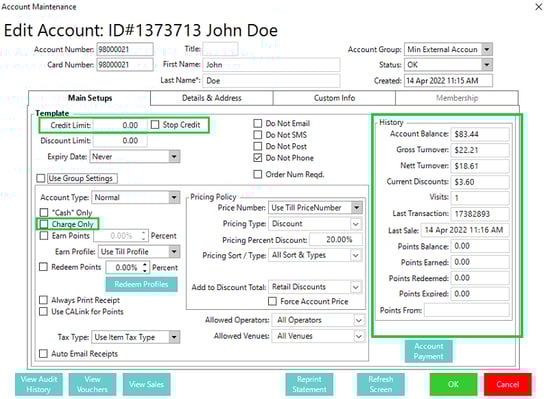Click the Account Number field
The image size is (548, 399).
[x=125, y=49]
